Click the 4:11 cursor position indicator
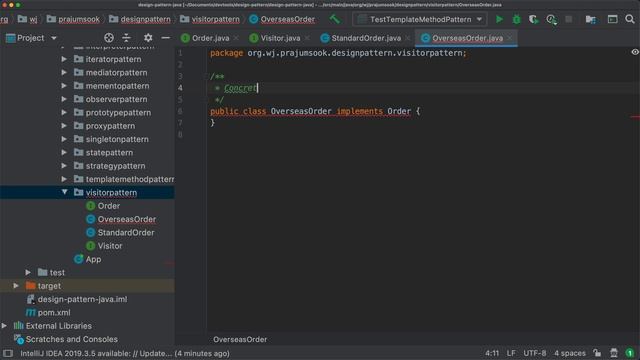This screenshot has height=360, width=640. tap(492, 353)
